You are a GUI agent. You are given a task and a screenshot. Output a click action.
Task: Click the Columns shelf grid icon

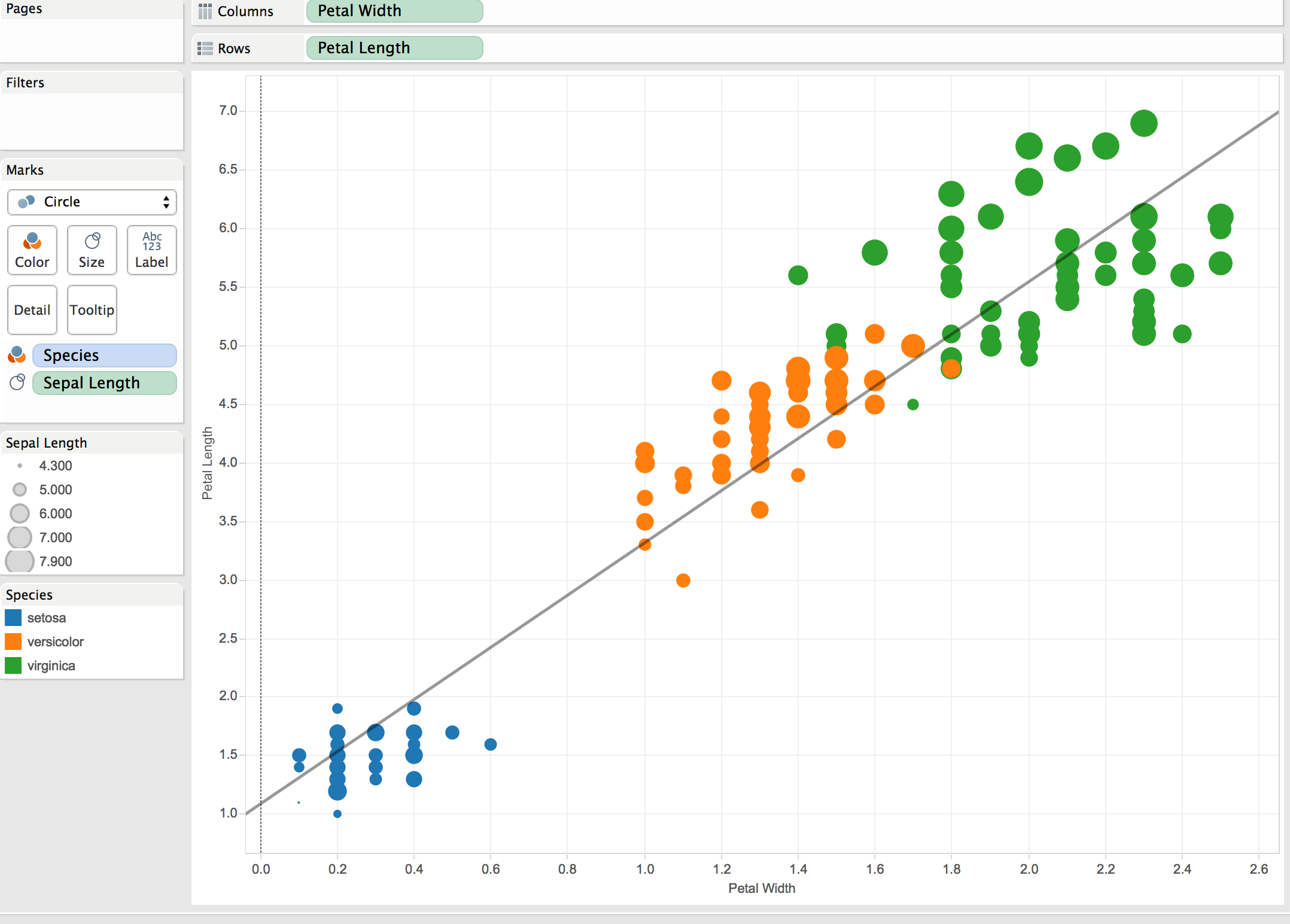point(205,11)
